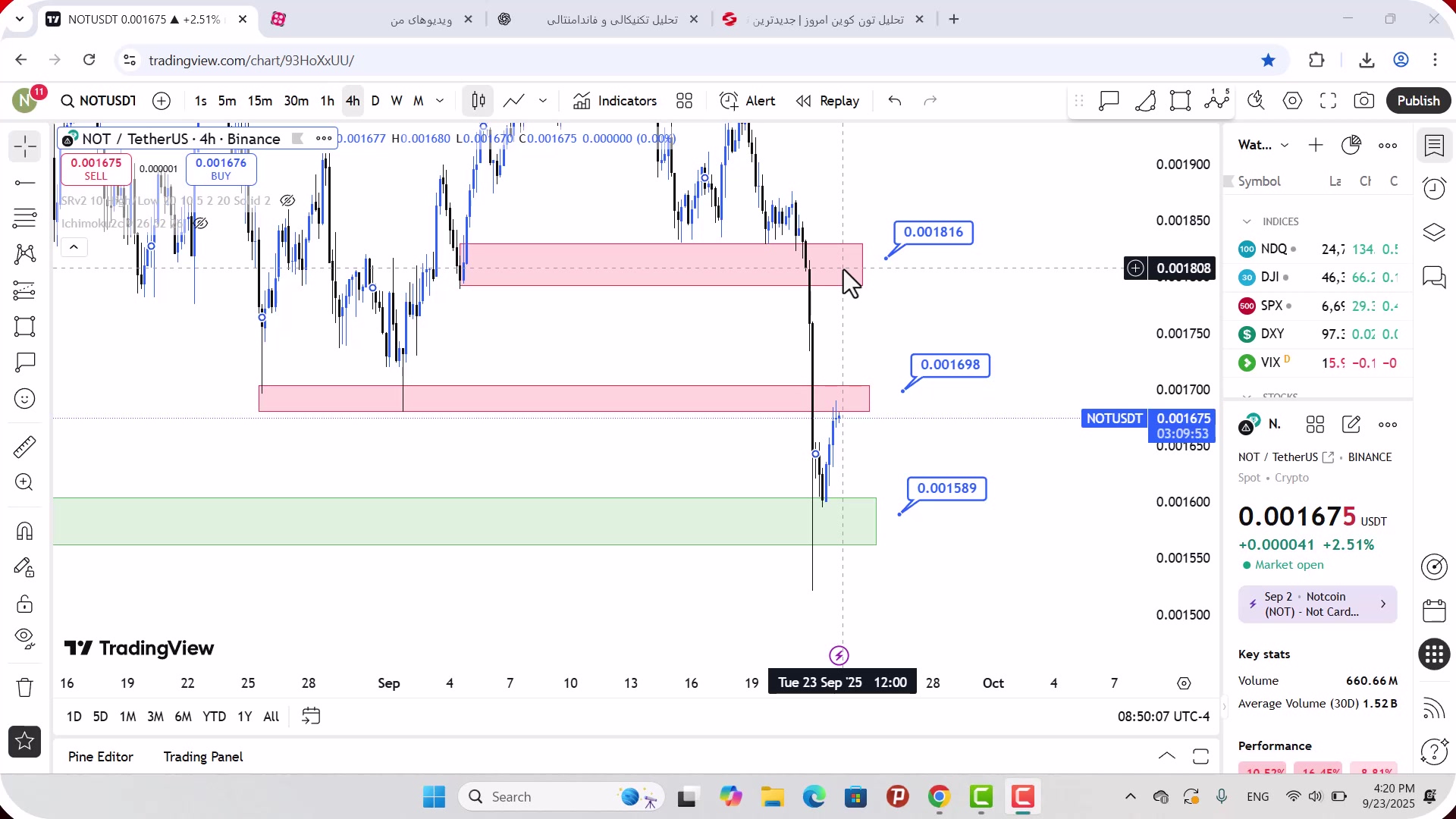Expand the timeframe interval dropdown
Viewport: 1456px width, 819px height.
(x=440, y=101)
